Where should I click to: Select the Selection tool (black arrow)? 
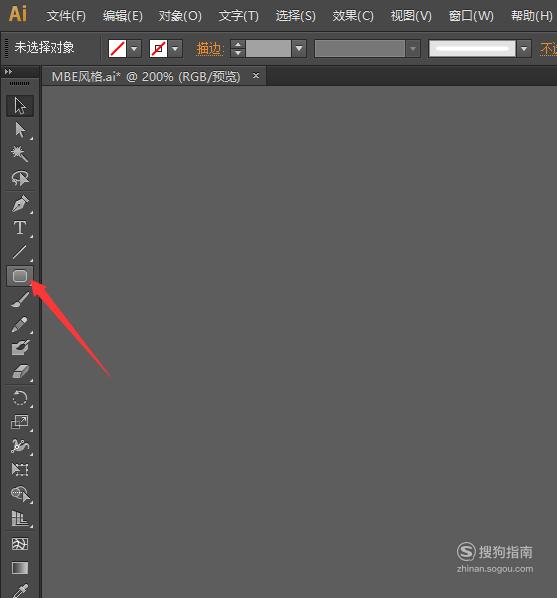(20, 106)
